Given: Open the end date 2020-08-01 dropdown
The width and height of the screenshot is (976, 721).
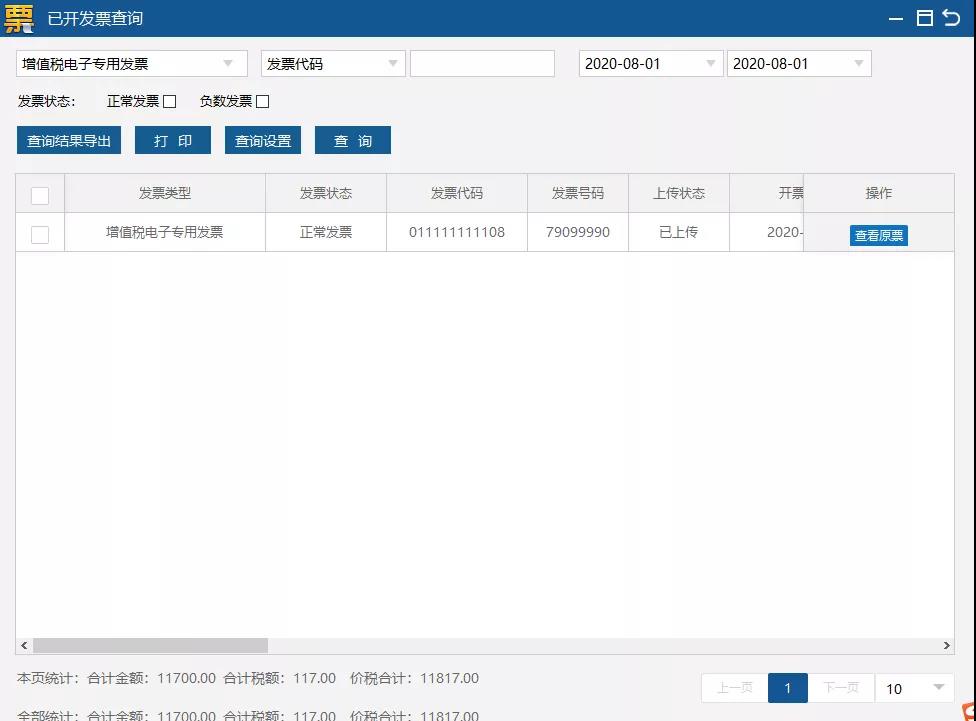Looking at the screenshot, I should (858, 62).
